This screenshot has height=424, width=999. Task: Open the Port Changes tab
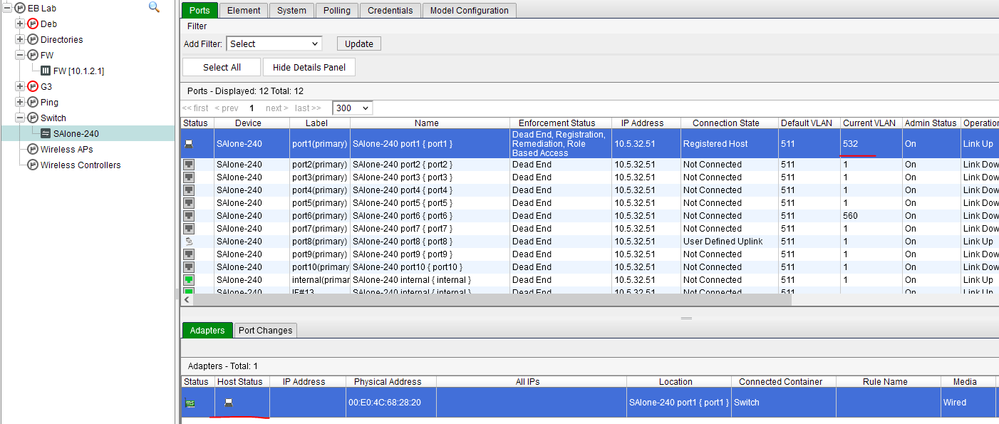(265, 330)
